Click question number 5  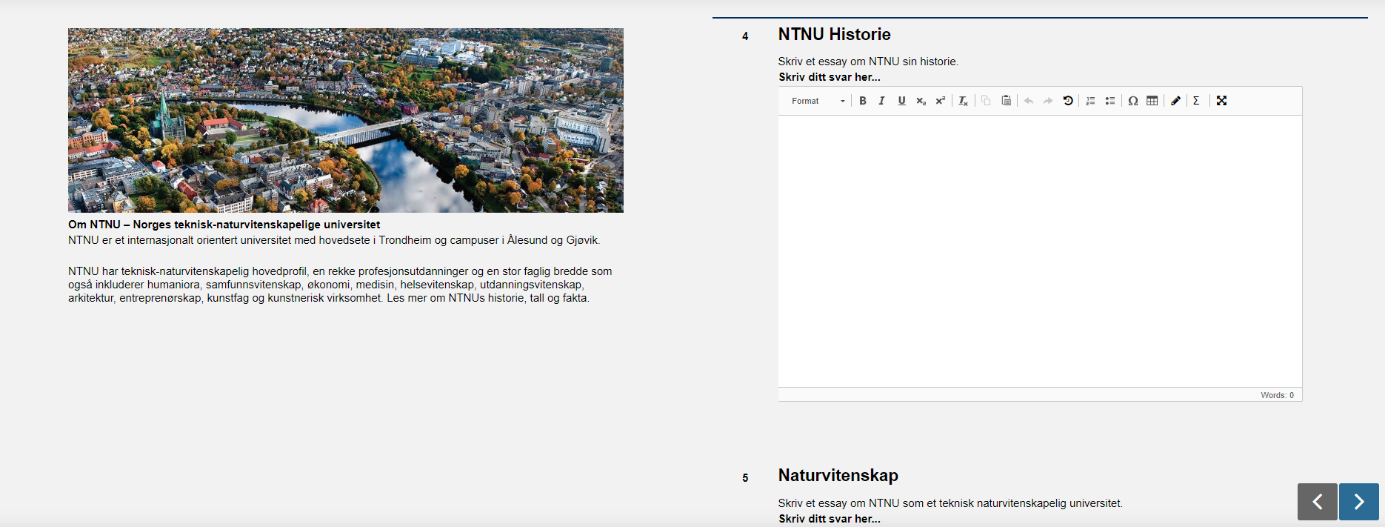[x=745, y=478]
